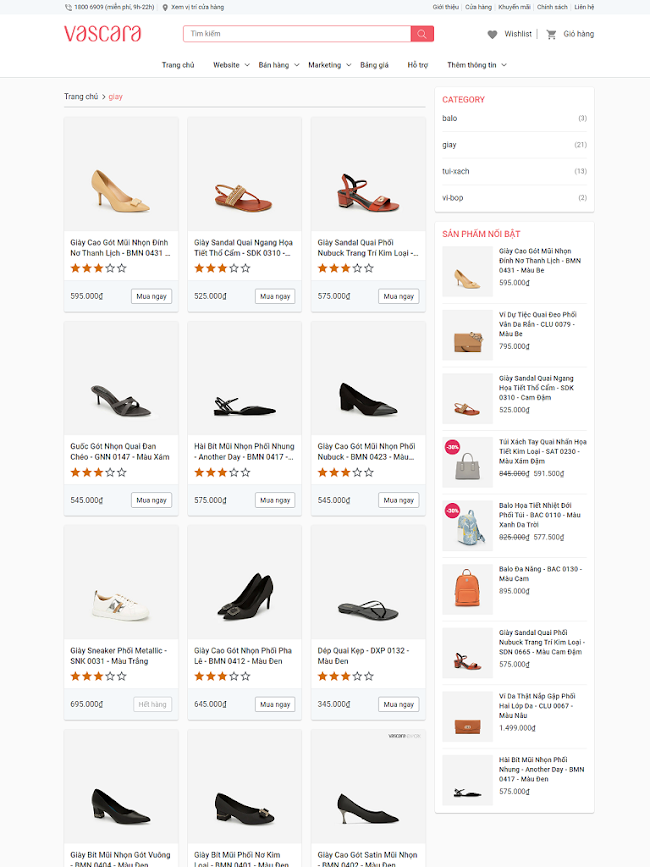The height and width of the screenshot is (867, 650).
Task: Select the Trang chủ menu item
Action: (x=178, y=63)
